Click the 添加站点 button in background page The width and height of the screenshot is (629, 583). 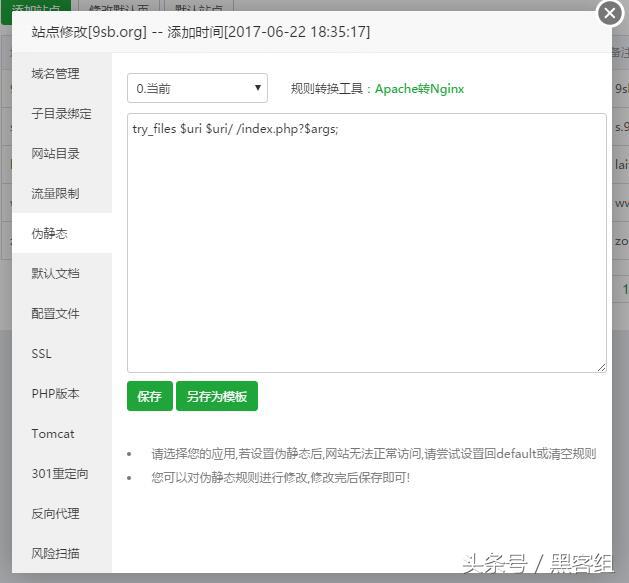36,8
